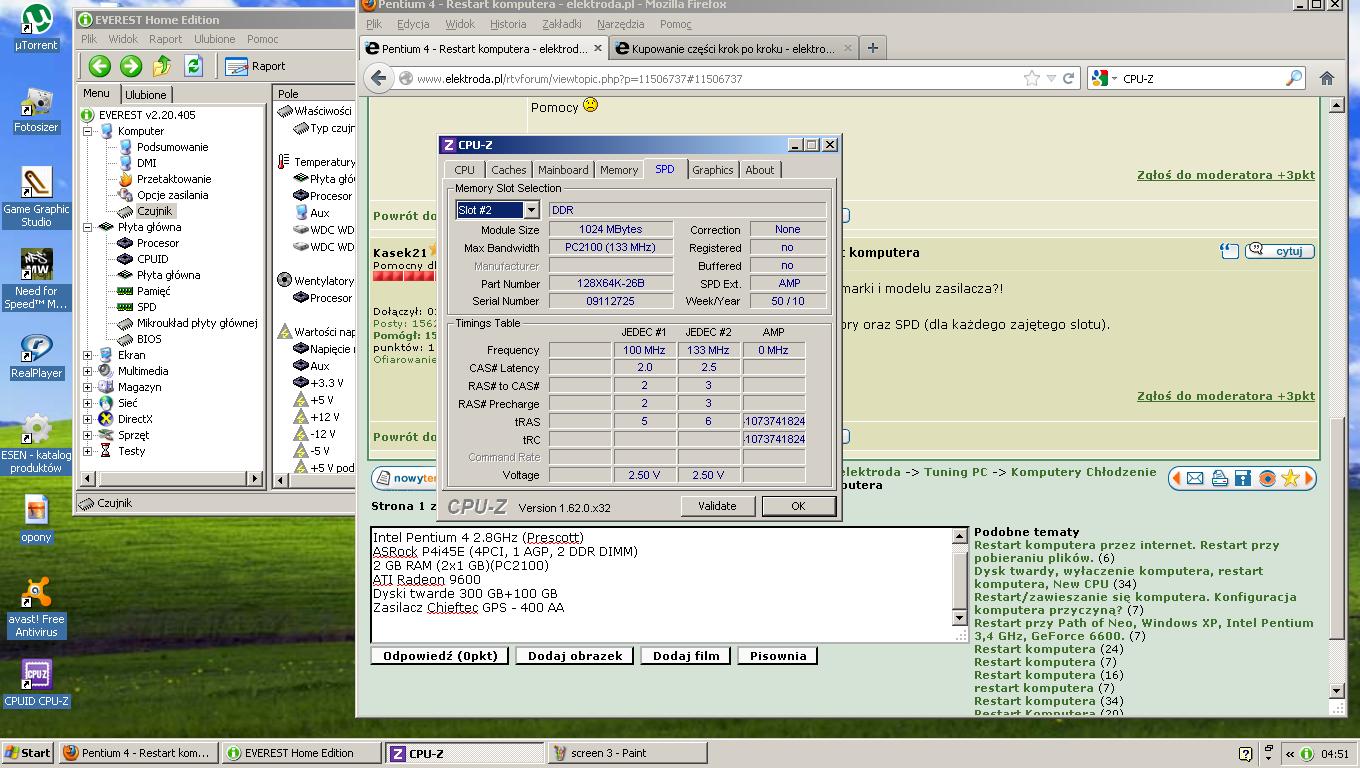1360x768 pixels.
Task: Open the Fotosizer desktop icon
Action: 36,110
